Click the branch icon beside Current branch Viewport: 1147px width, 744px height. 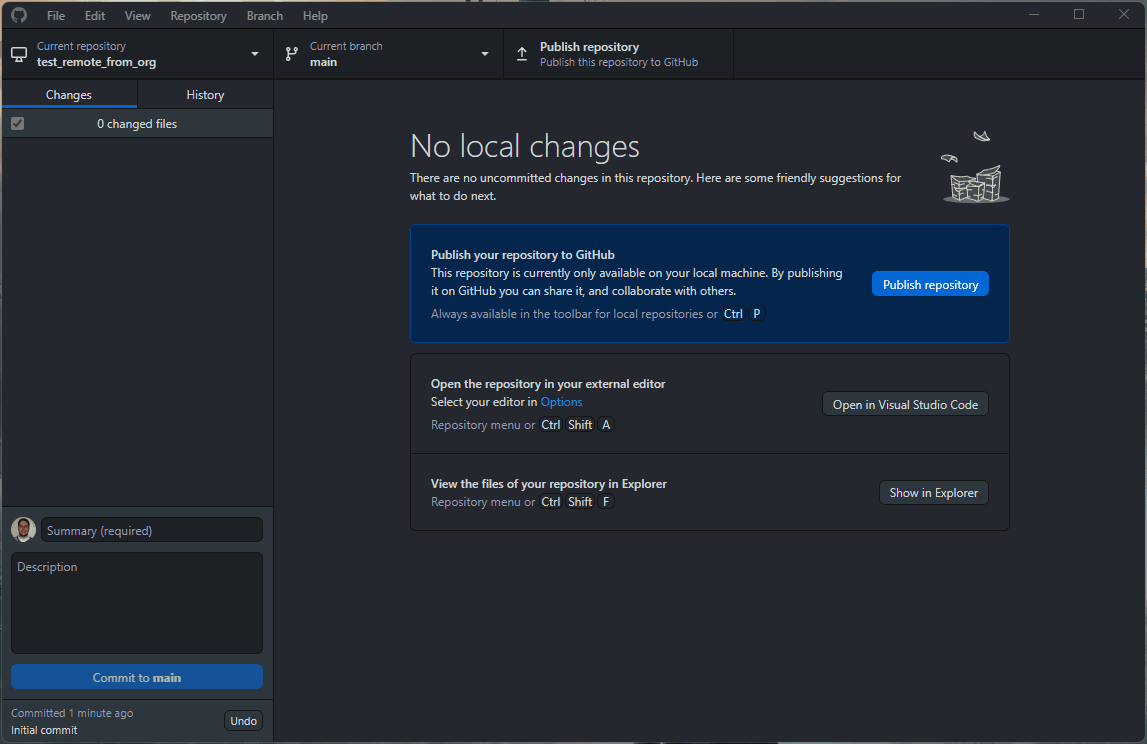tap(292, 54)
